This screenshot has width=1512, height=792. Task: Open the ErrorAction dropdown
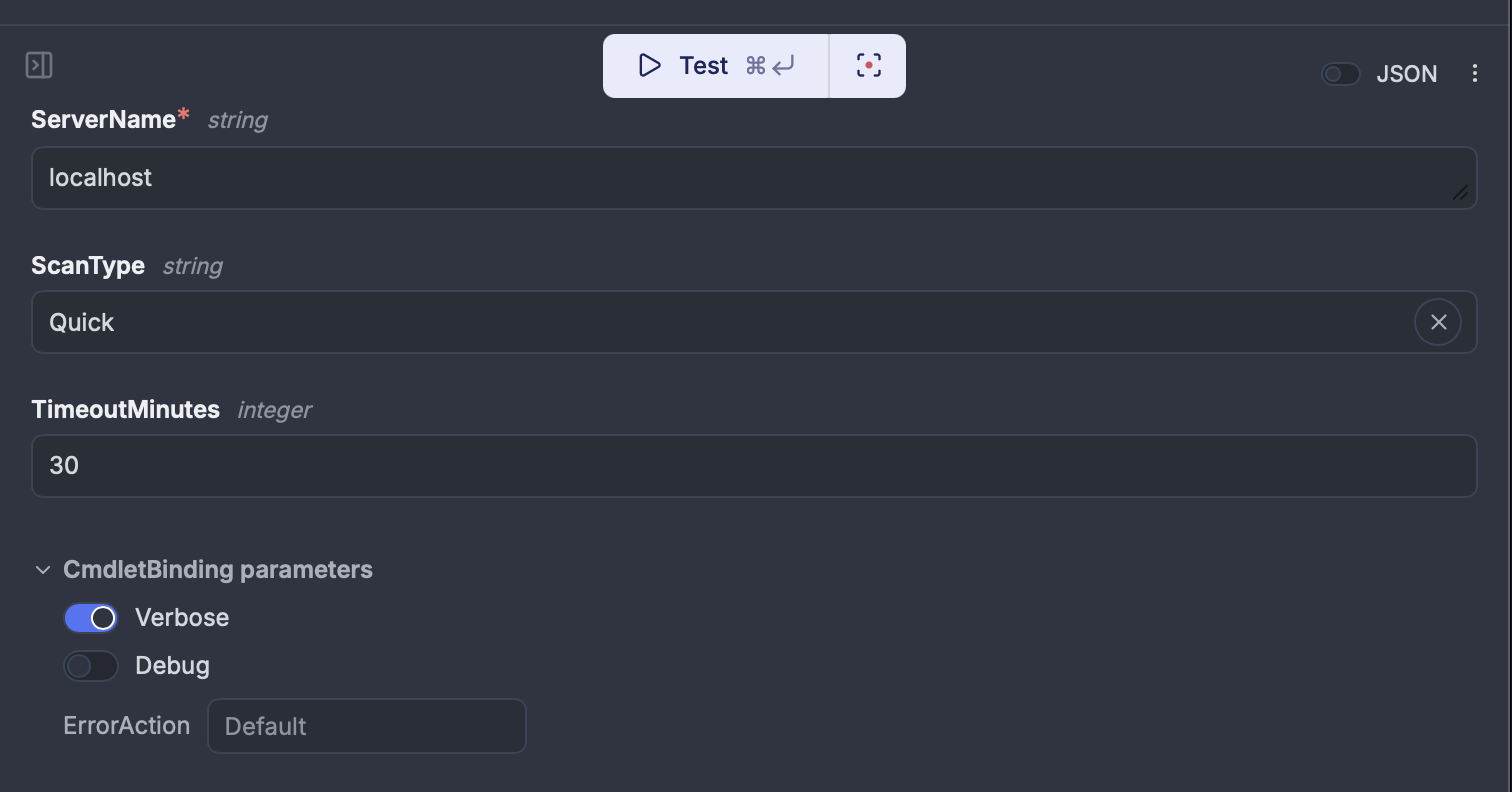[366, 726]
